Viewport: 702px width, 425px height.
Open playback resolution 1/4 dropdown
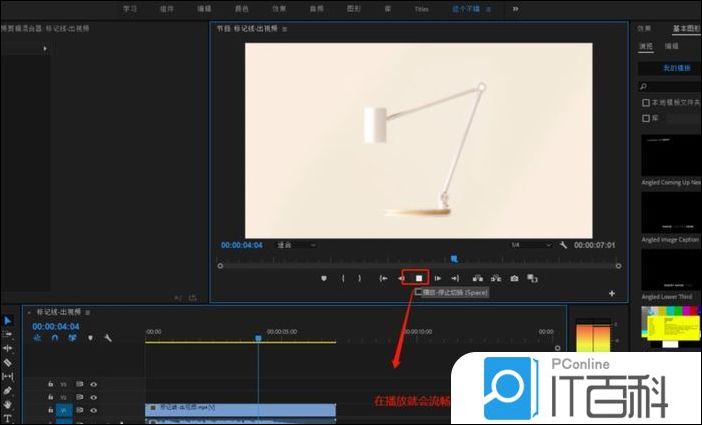[530, 245]
